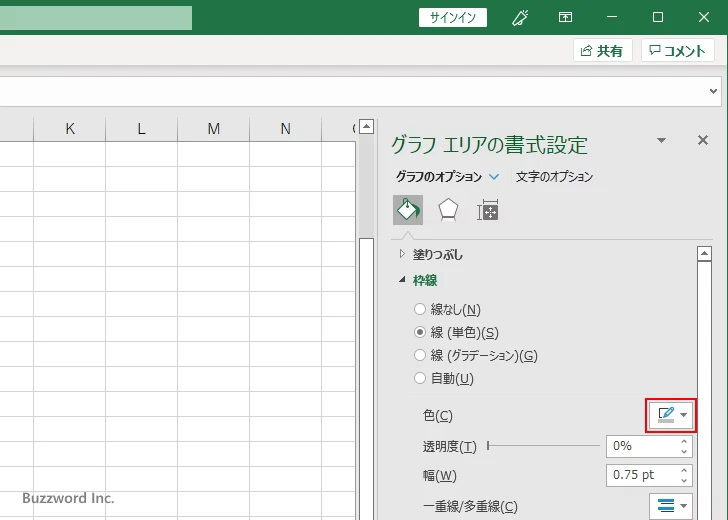Click the pen drawing icon in title bar
728x520 pixels.
click(520, 17)
